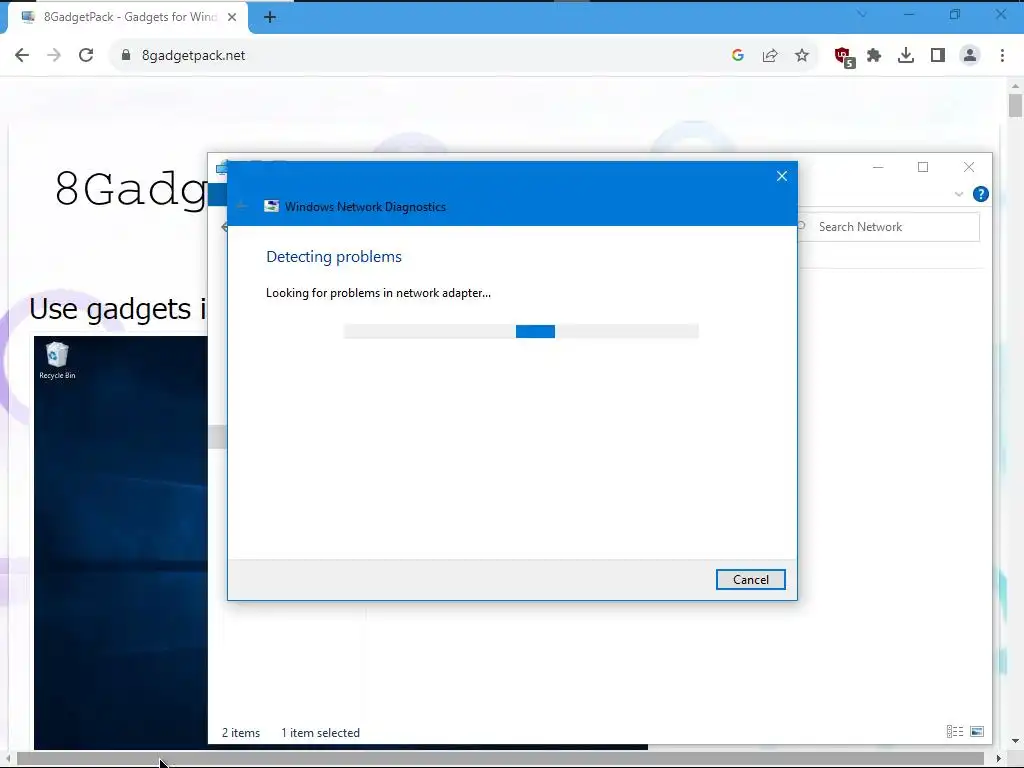The width and height of the screenshot is (1024, 768).
Task: Switch Network window to large icons view
Action: click(977, 731)
